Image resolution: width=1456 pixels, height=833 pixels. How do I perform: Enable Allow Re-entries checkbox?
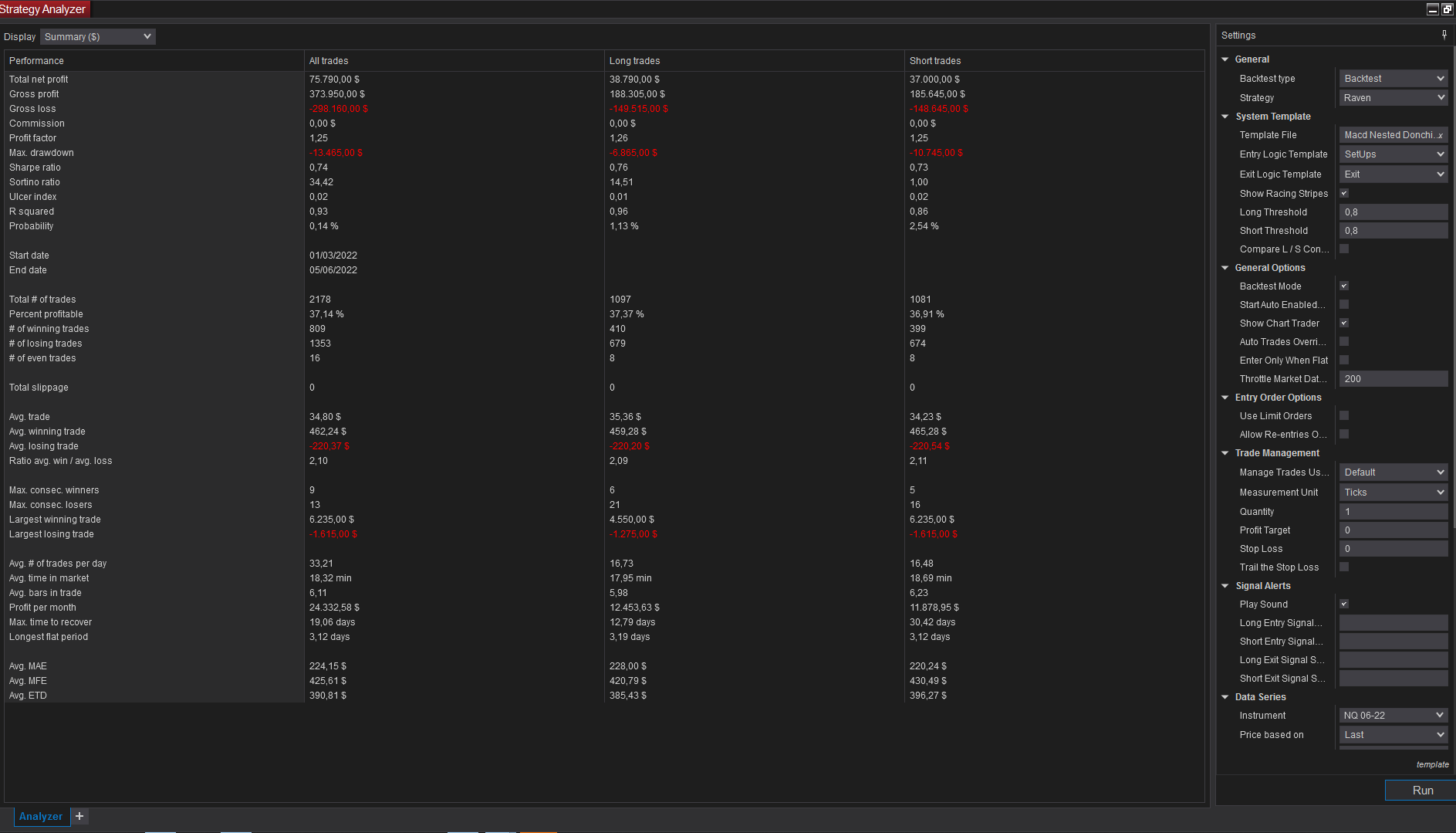click(1344, 435)
